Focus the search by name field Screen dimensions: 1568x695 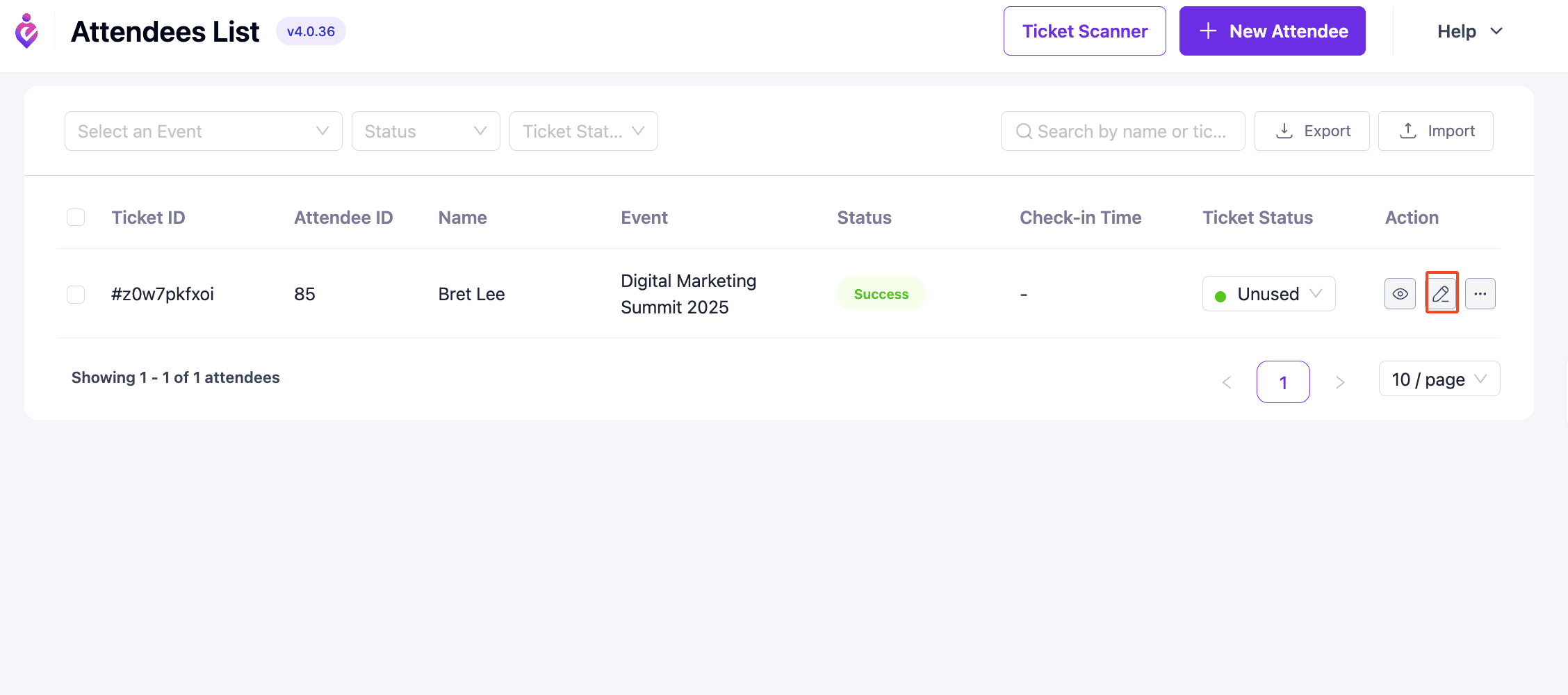tap(1123, 131)
